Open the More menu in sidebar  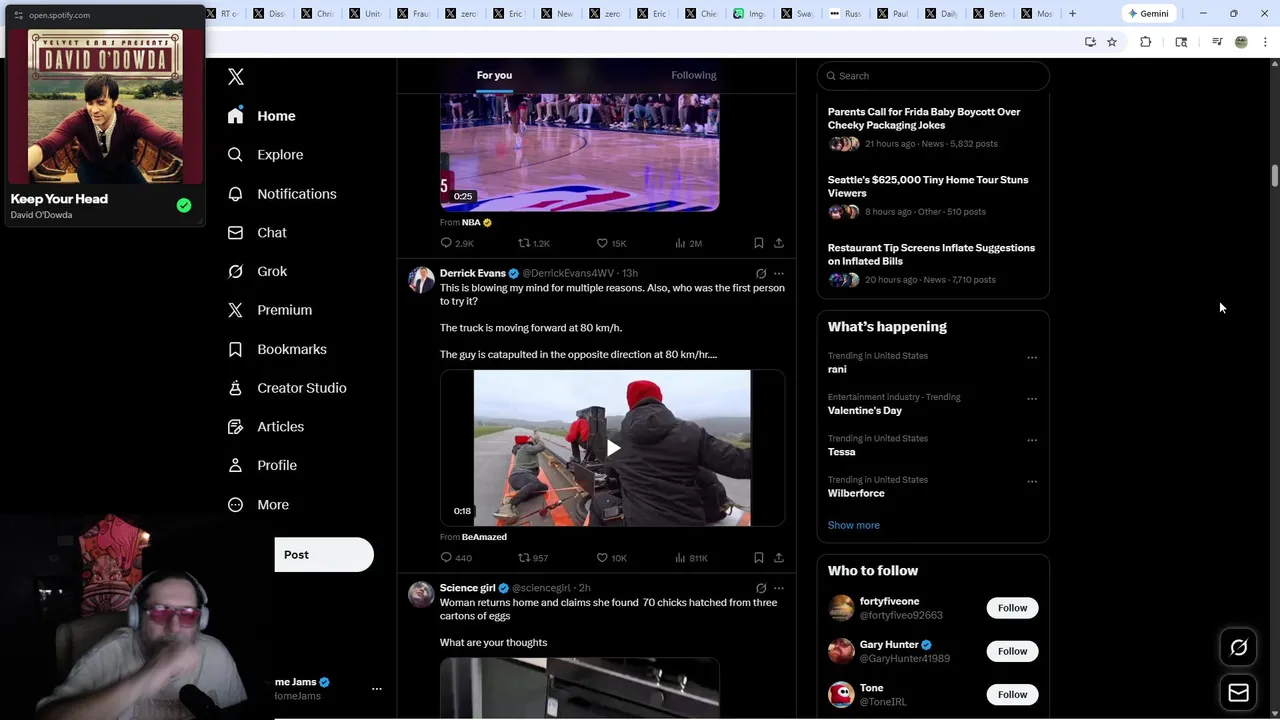click(x=258, y=505)
